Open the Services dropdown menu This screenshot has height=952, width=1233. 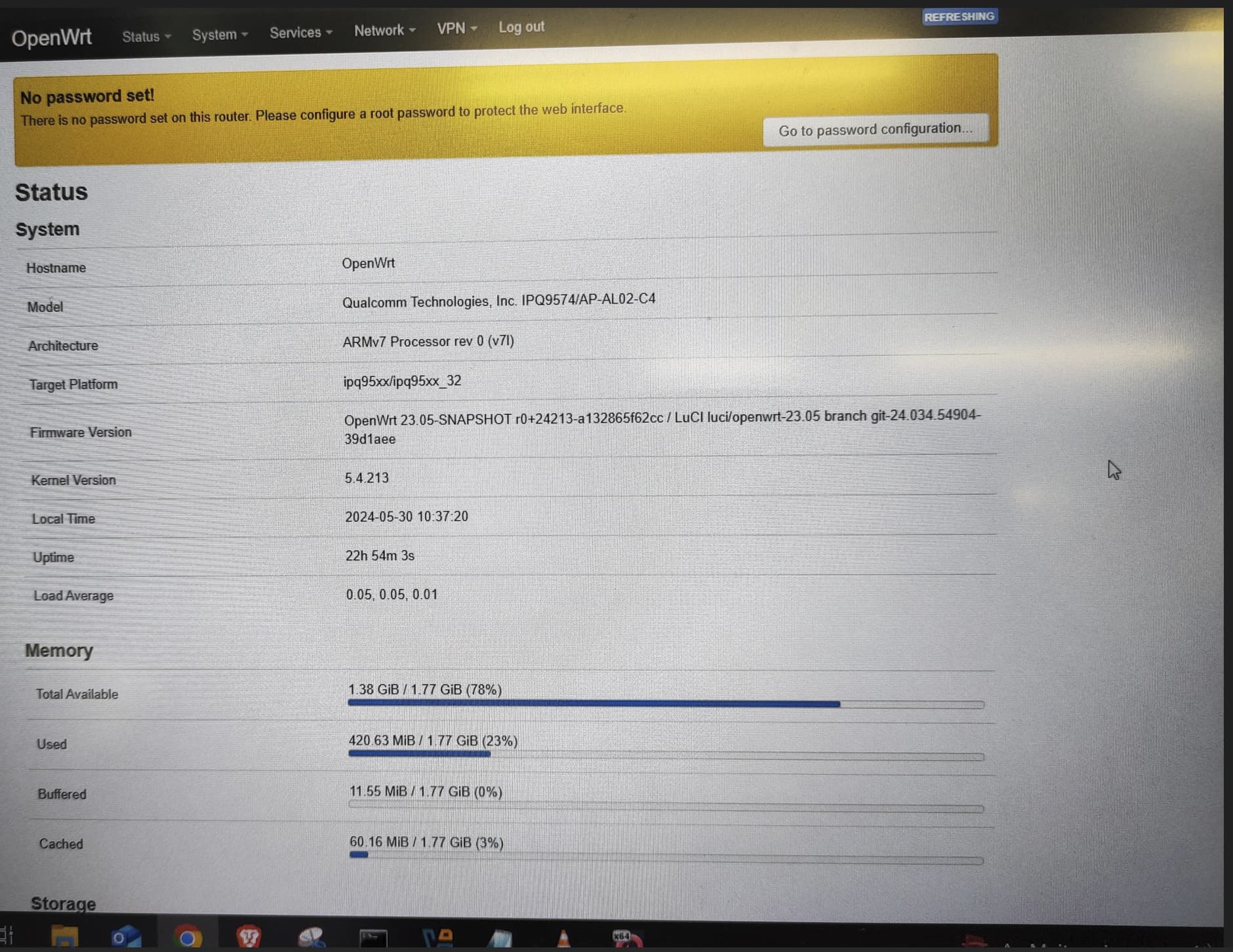click(x=301, y=33)
